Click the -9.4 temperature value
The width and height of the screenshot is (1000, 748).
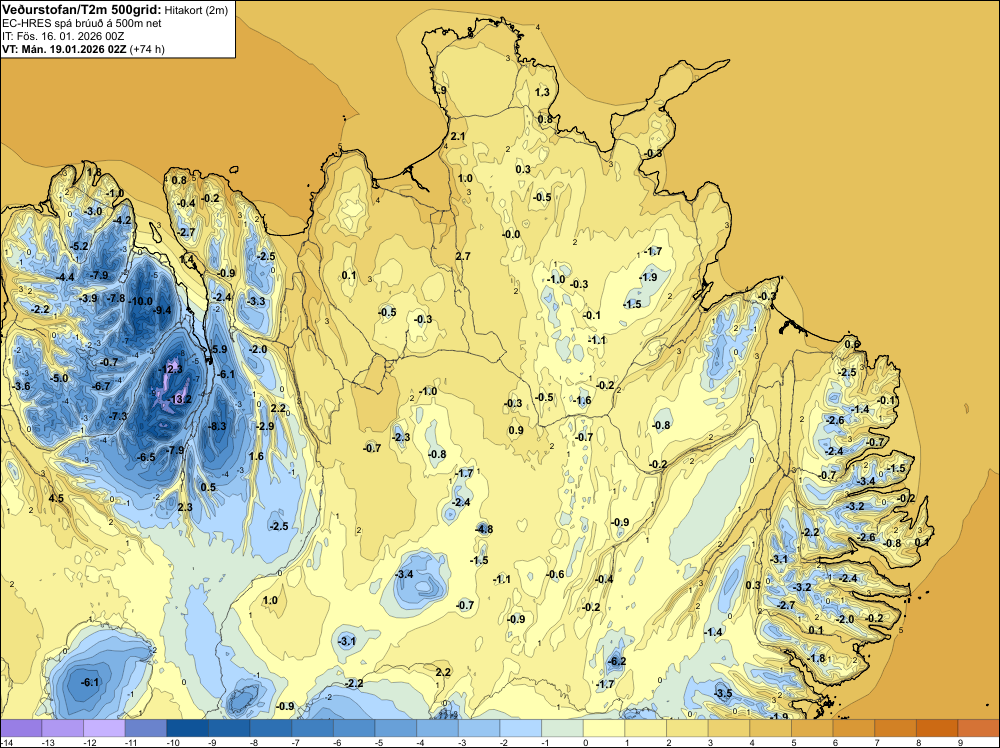pos(163,311)
